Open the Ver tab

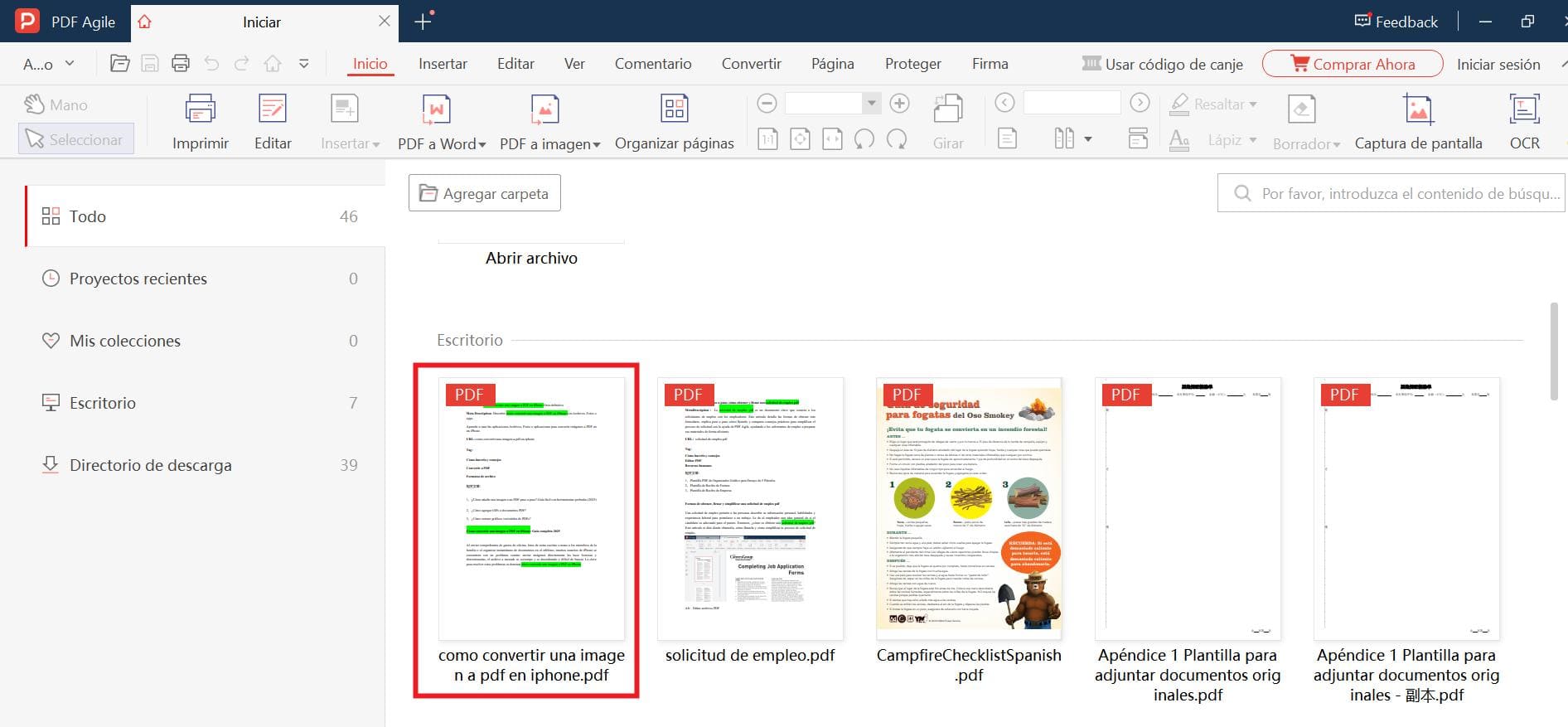(x=574, y=64)
